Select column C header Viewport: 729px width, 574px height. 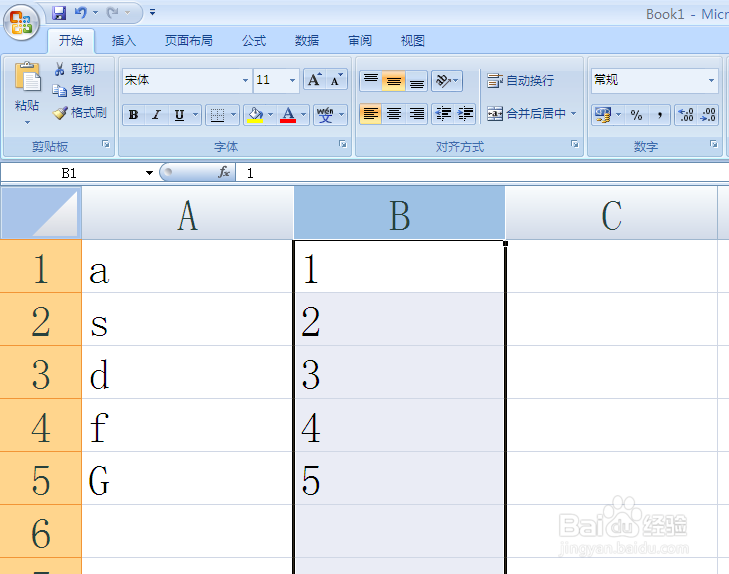coord(611,213)
